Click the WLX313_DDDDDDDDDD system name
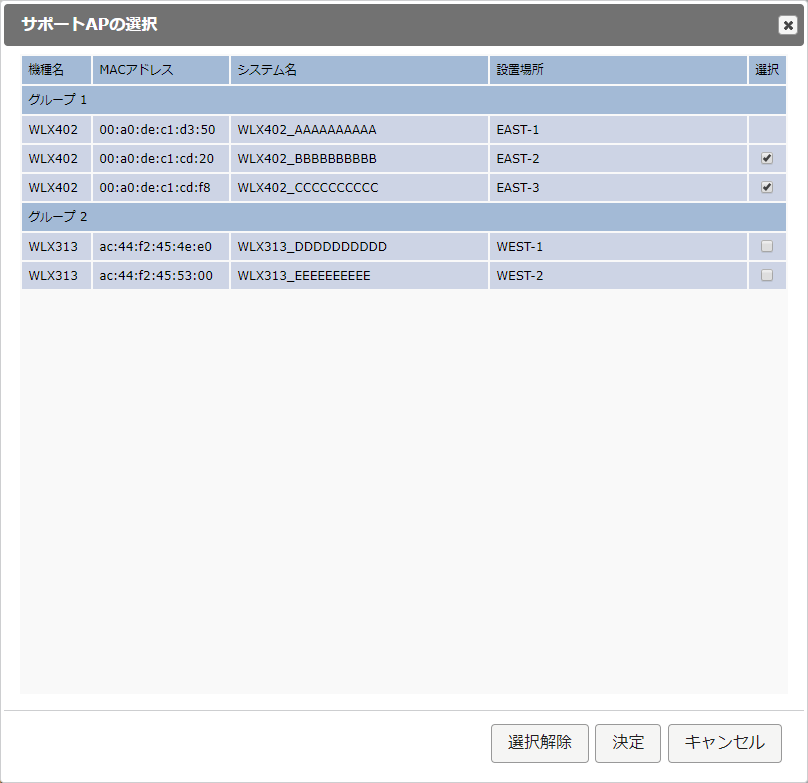The height and width of the screenshot is (783, 808). click(x=312, y=246)
